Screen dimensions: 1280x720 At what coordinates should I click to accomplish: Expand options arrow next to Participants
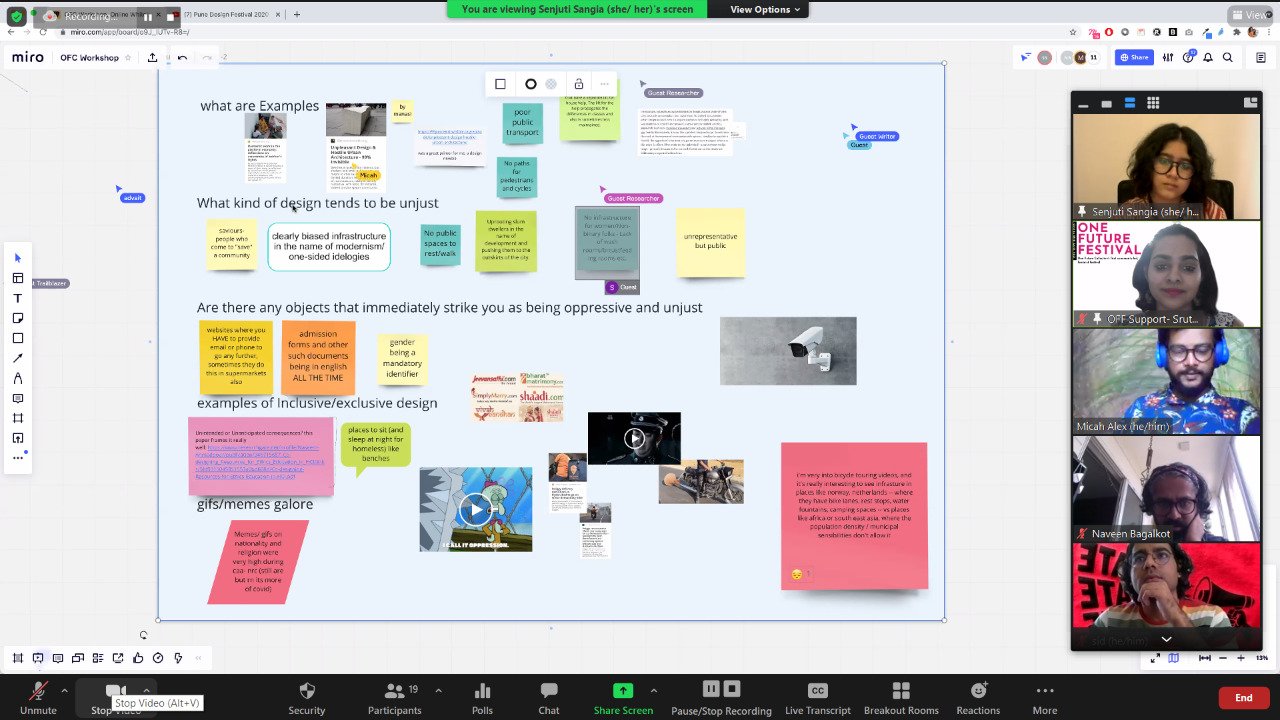(438, 690)
